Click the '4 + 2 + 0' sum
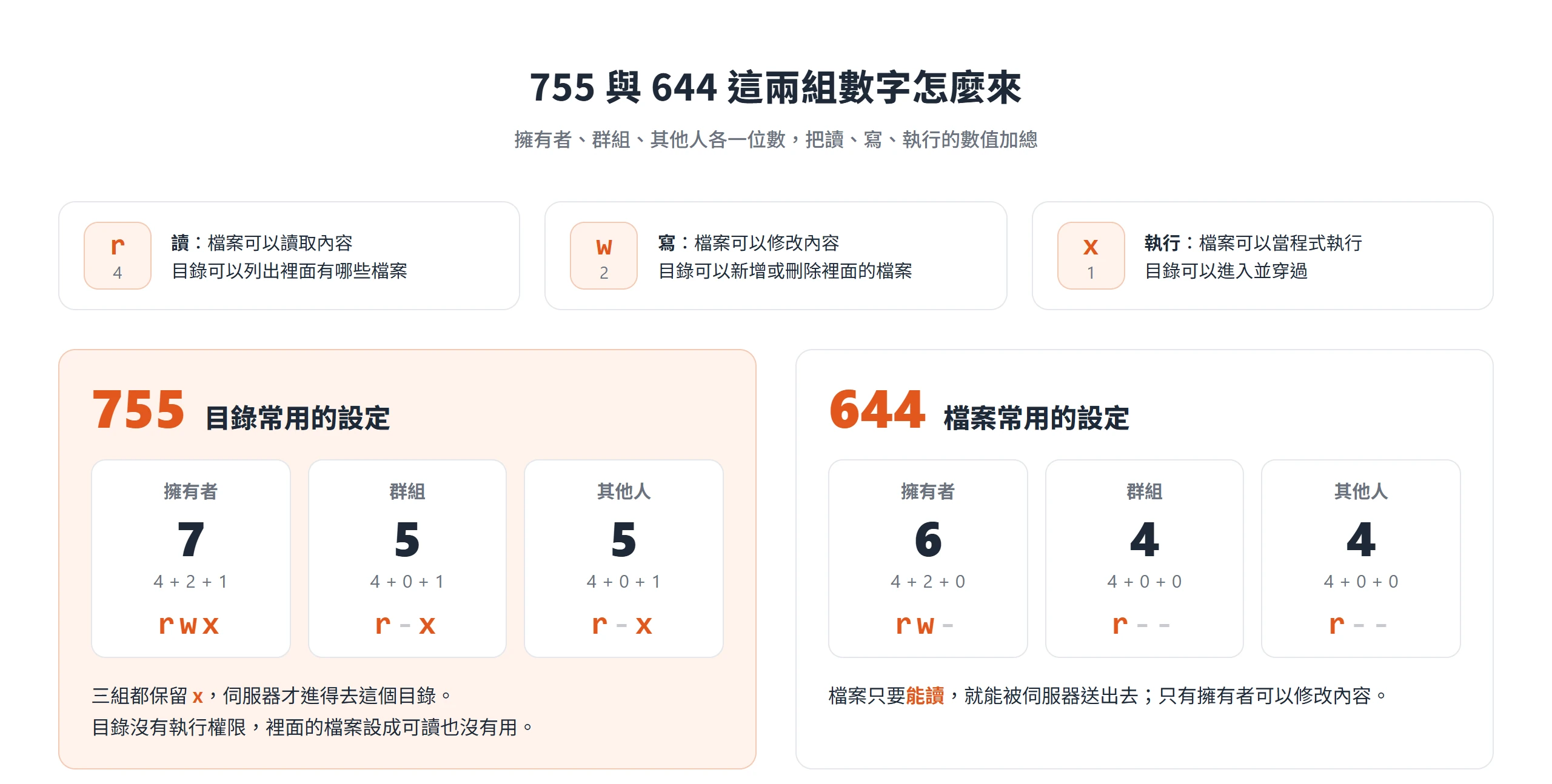1552x784 pixels. click(928, 582)
